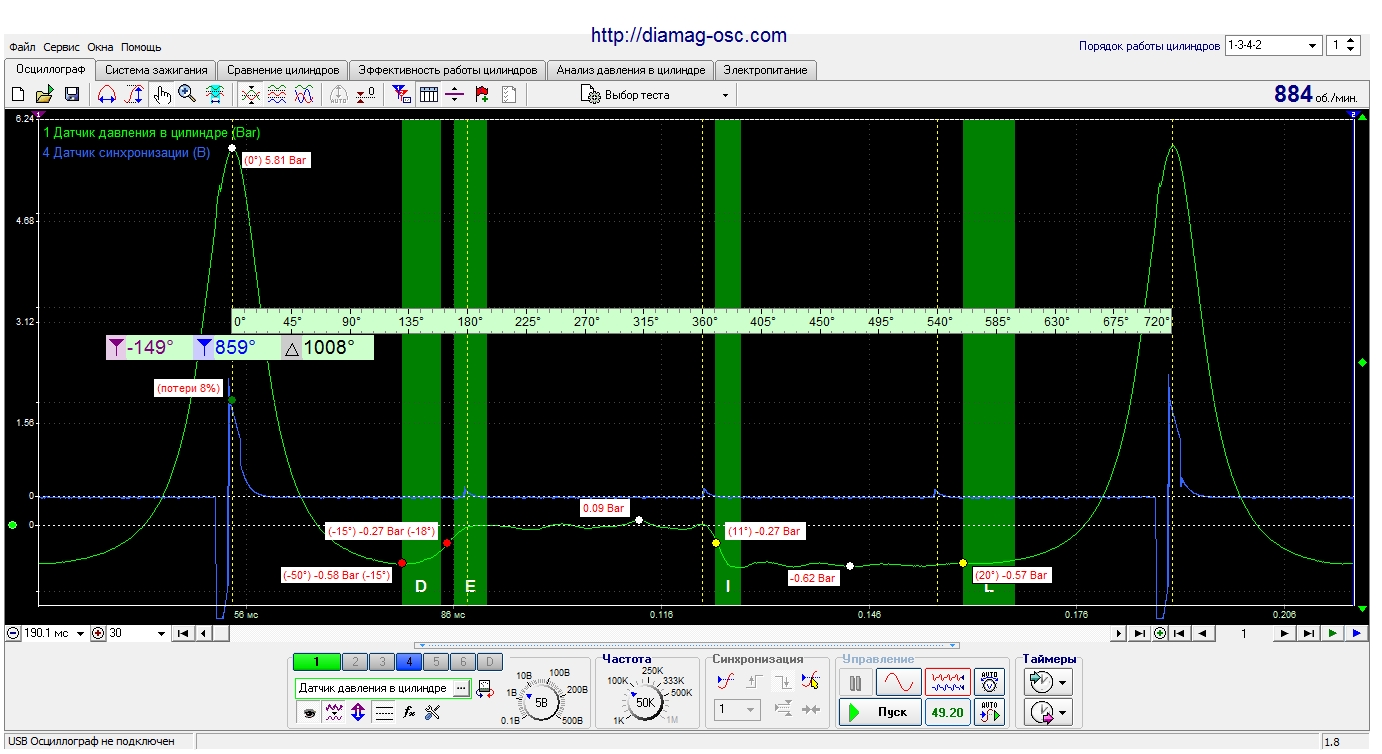Open the Окна menu
Viewport: 1382px width, 754px height.
point(100,47)
